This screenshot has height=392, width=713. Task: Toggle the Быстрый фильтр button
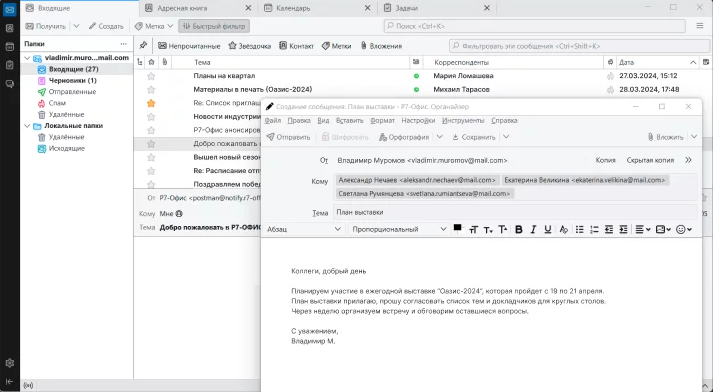coord(214,26)
